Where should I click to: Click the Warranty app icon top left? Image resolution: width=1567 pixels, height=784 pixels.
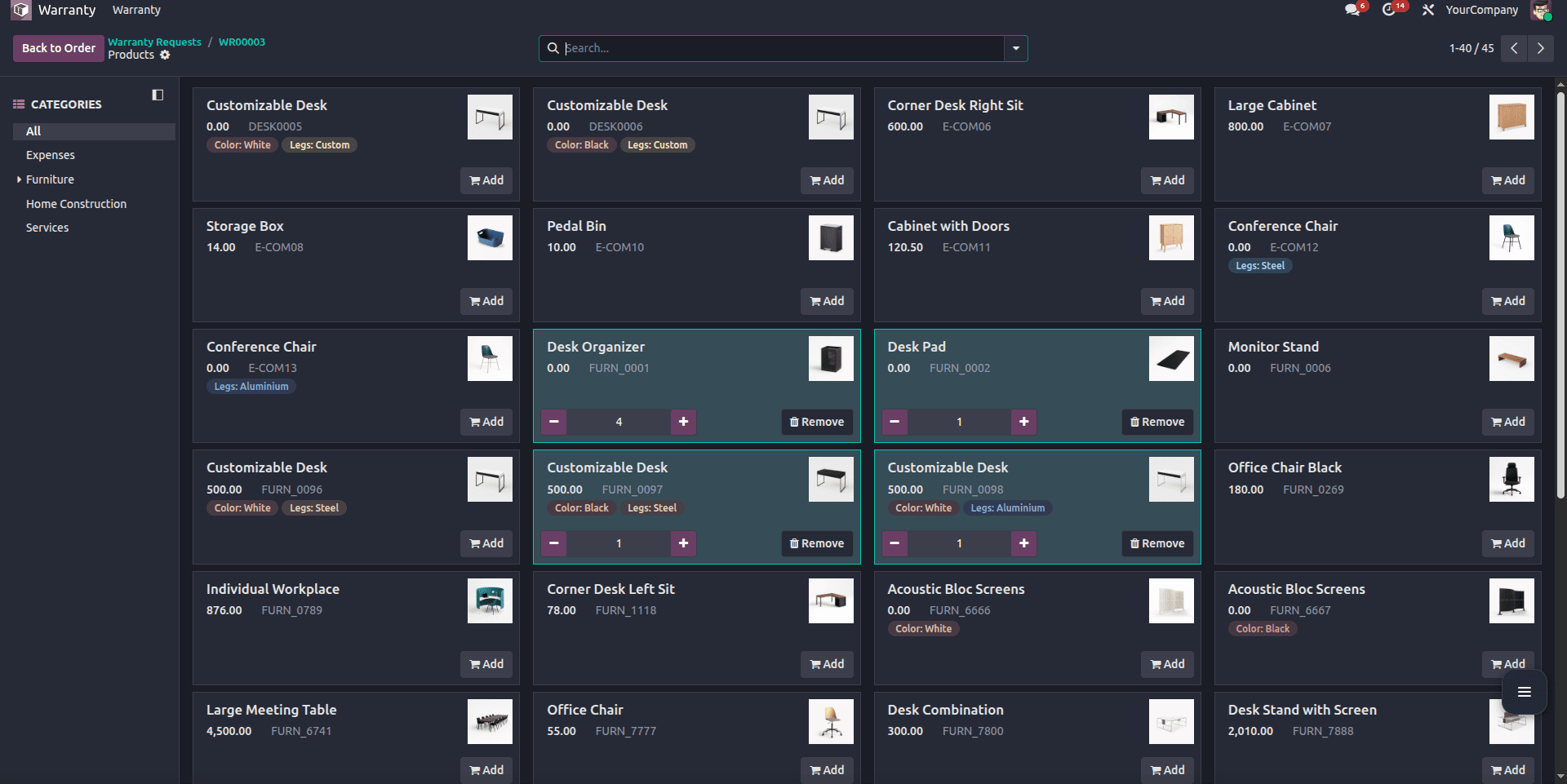coord(20,10)
